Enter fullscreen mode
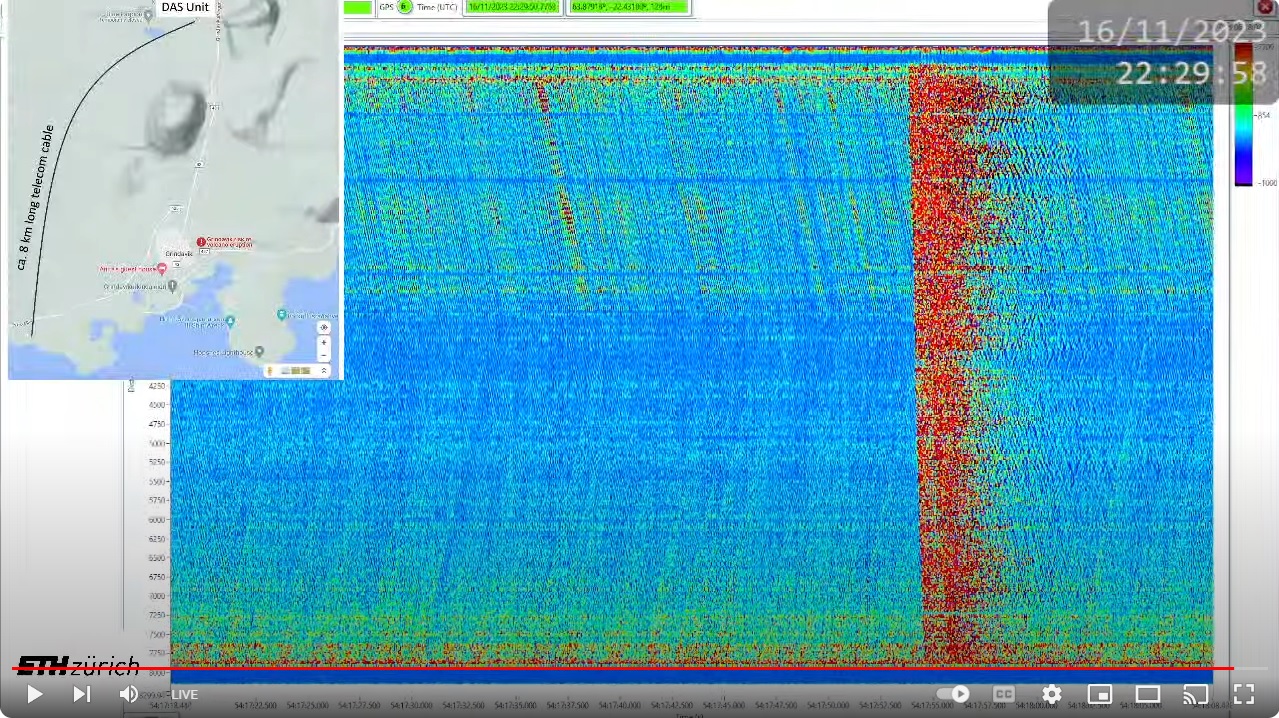Image resolution: width=1279 pixels, height=718 pixels. point(1243,694)
